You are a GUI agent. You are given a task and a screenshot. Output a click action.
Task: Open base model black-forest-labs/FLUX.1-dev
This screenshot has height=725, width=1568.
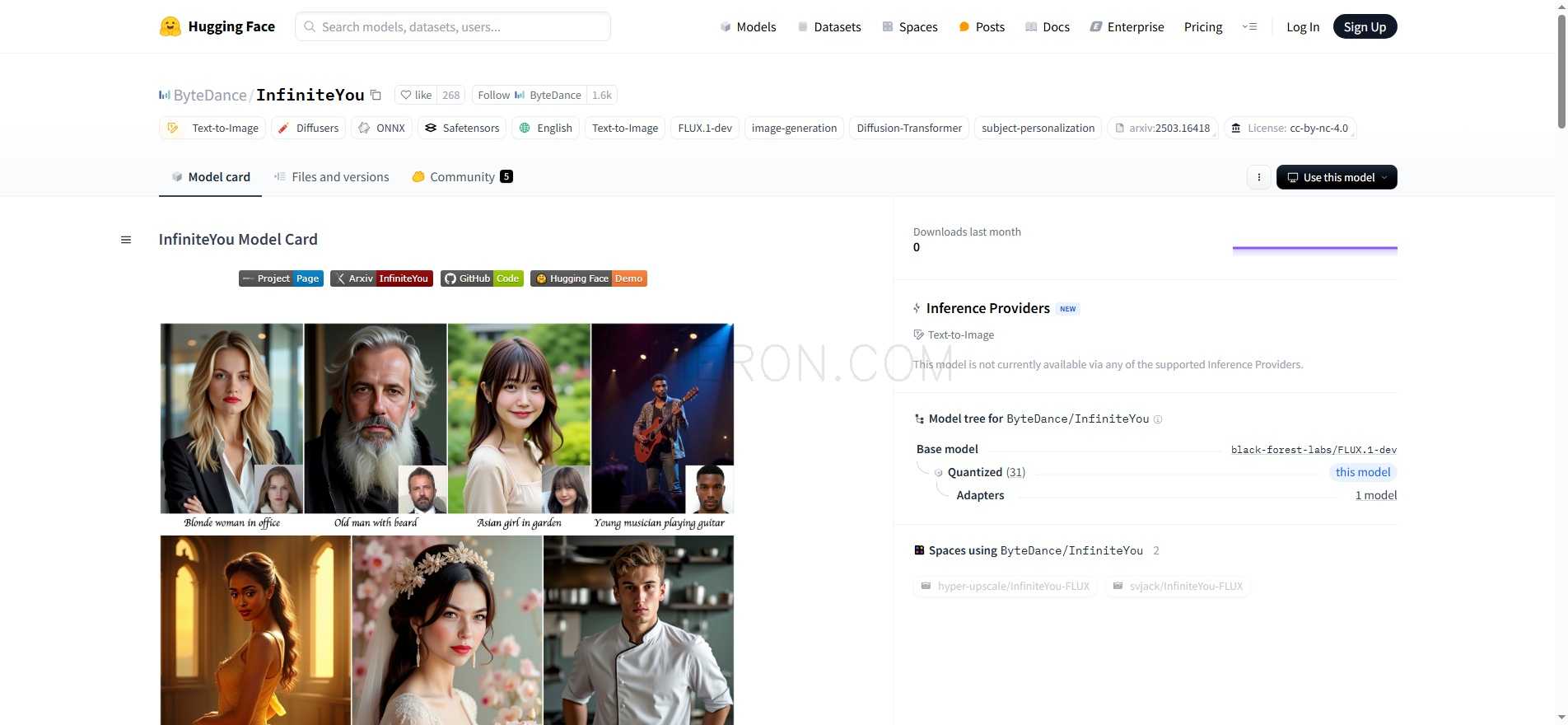pos(1314,450)
